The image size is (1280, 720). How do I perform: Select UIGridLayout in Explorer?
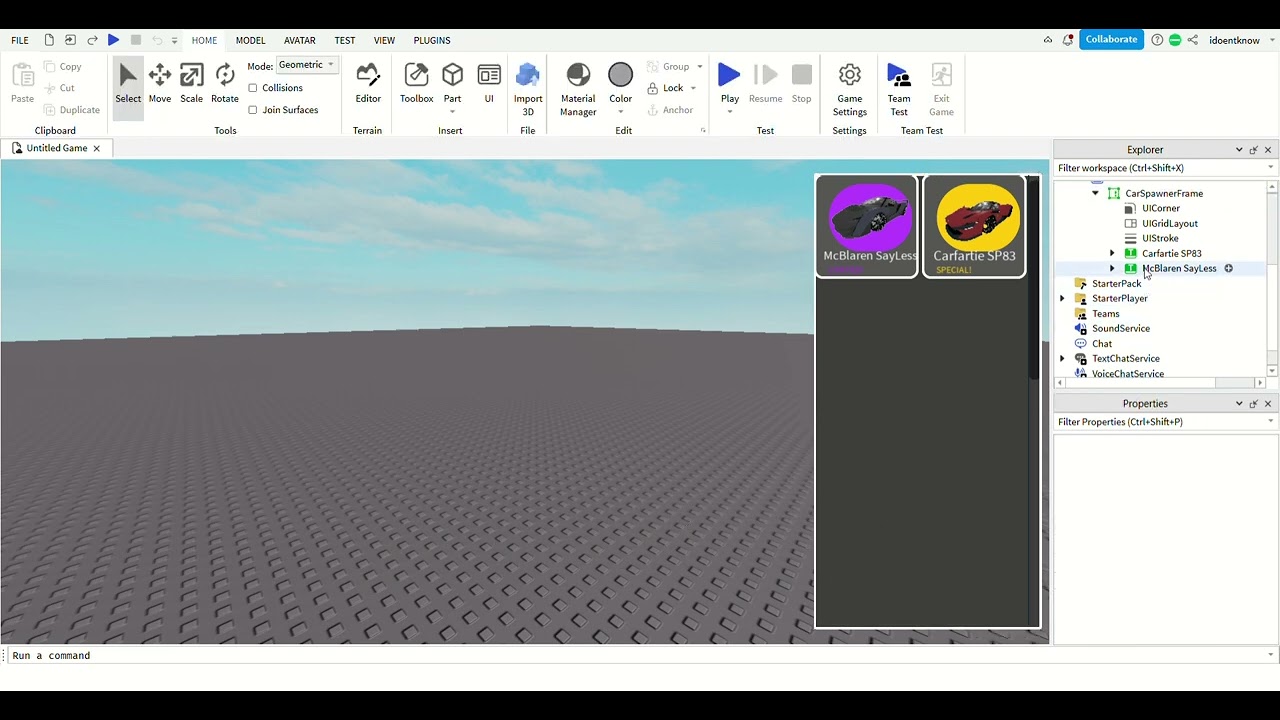pos(1170,223)
